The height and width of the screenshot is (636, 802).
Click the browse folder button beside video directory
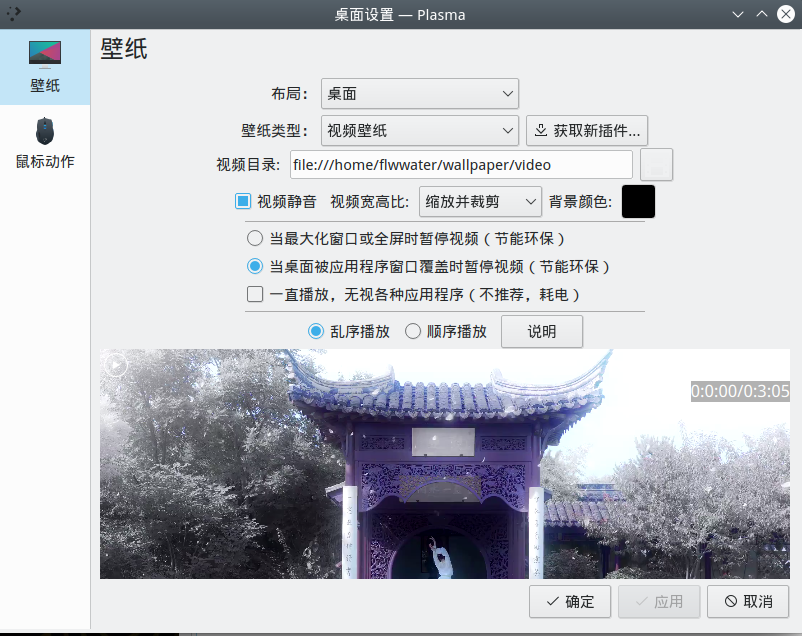(656, 165)
